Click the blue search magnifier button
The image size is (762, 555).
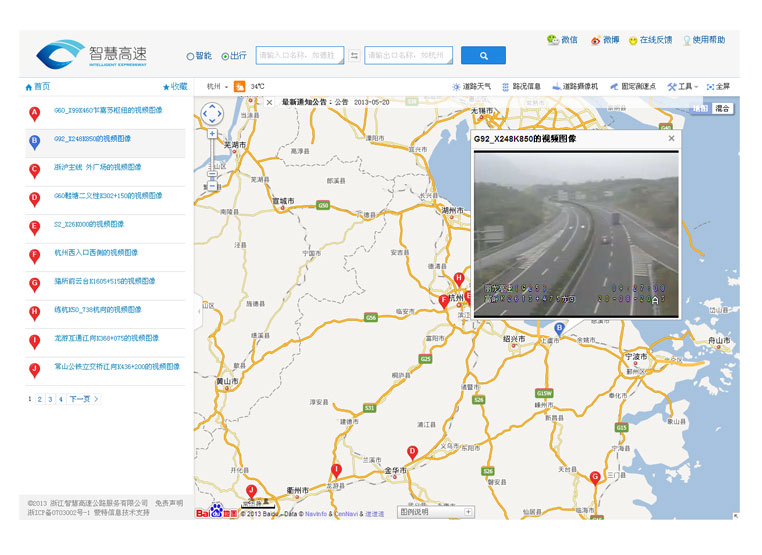(483, 56)
